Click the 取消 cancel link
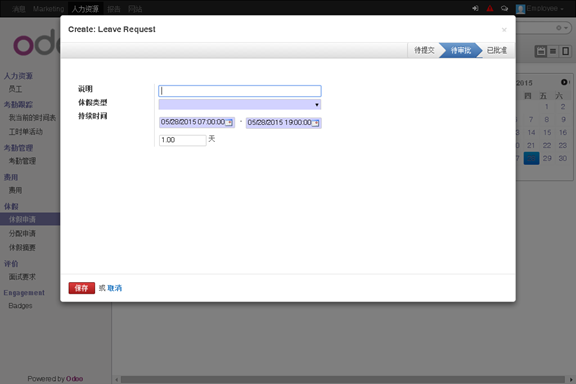 pyautogui.click(x=115, y=288)
